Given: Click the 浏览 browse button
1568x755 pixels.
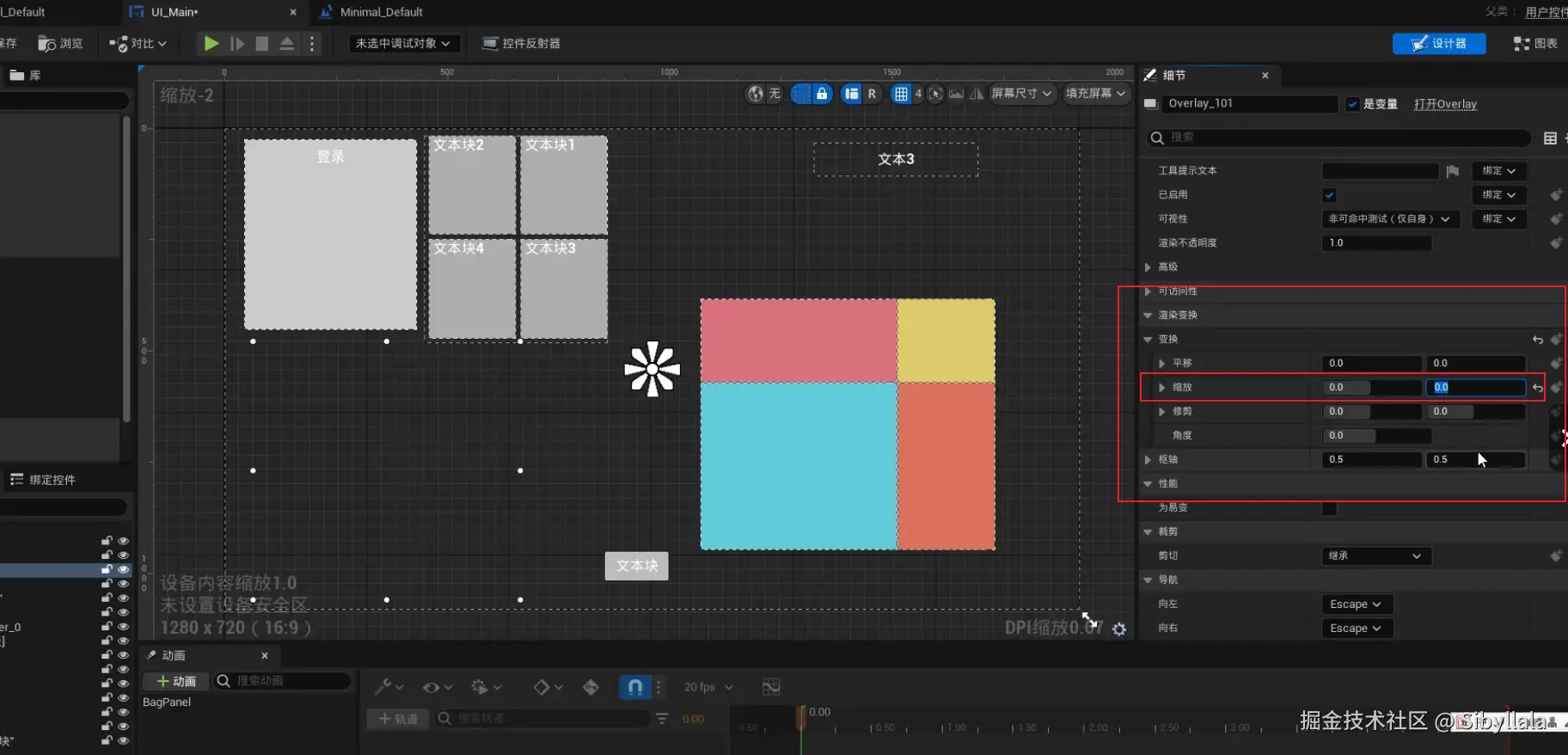Looking at the screenshot, I should pos(60,43).
